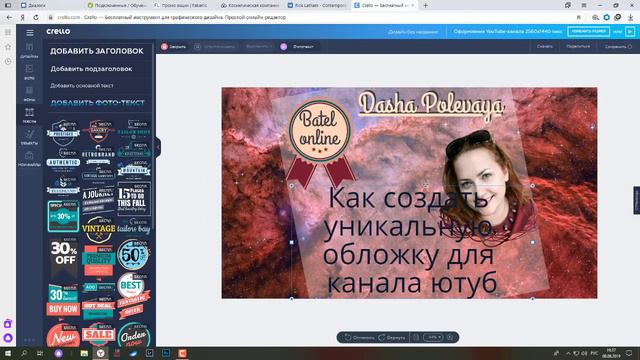Choose the Prestiges badge text template

click(x=63, y=133)
